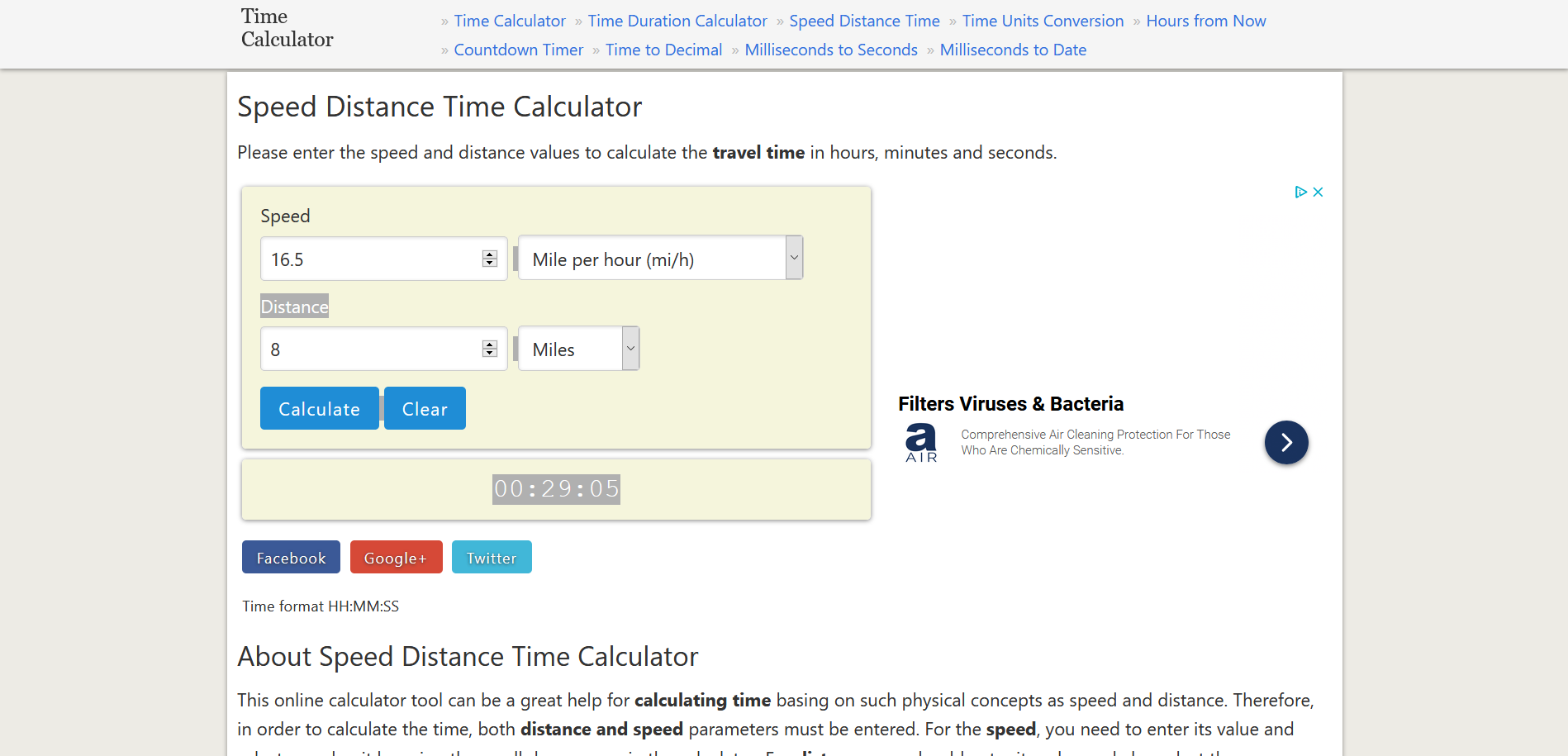The image size is (1568, 756).
Task: Click the Speed field spinner arrows
Action: (x=490, y=259)
